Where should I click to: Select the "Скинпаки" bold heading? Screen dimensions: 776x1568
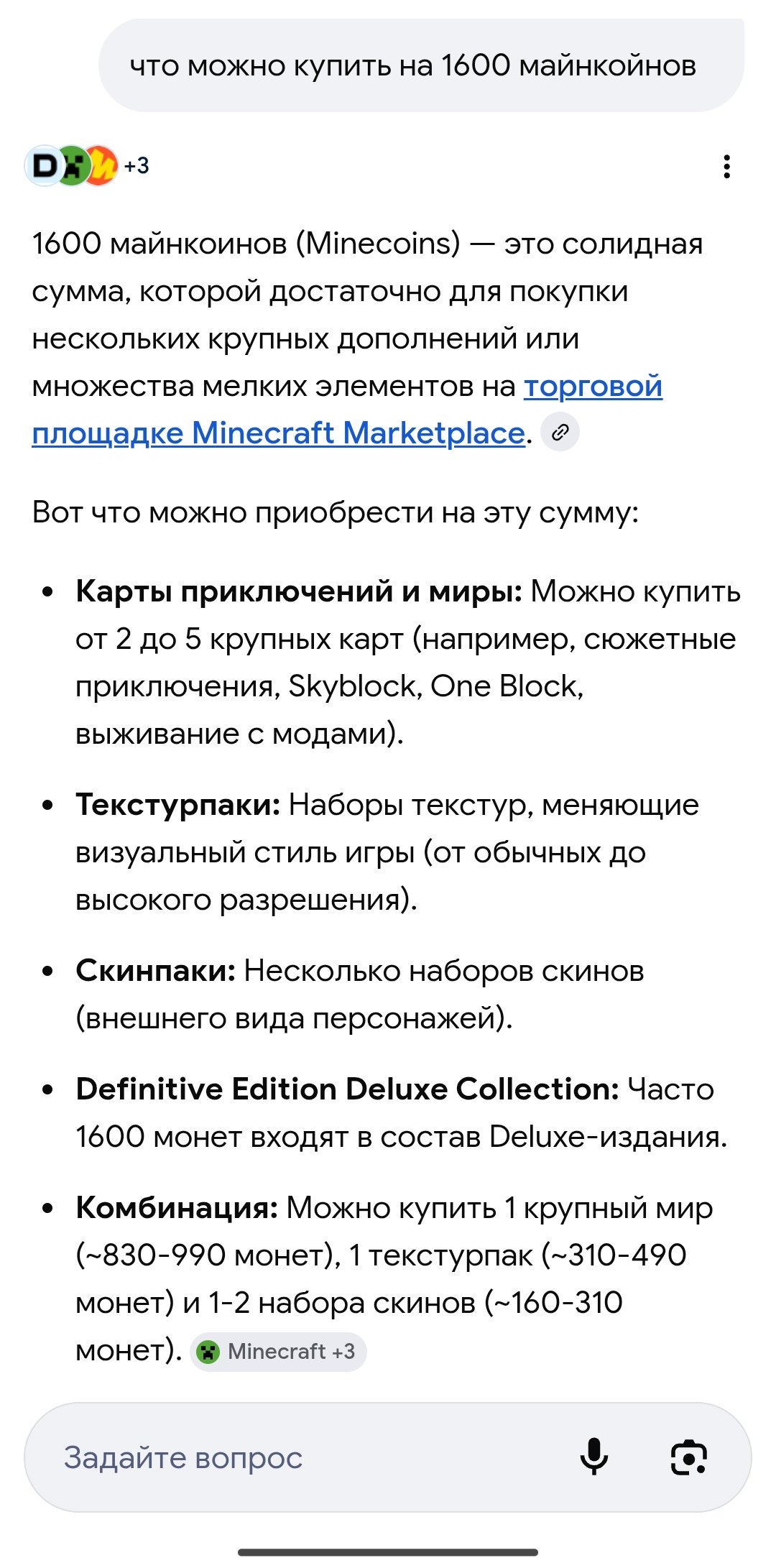[156, 971]
